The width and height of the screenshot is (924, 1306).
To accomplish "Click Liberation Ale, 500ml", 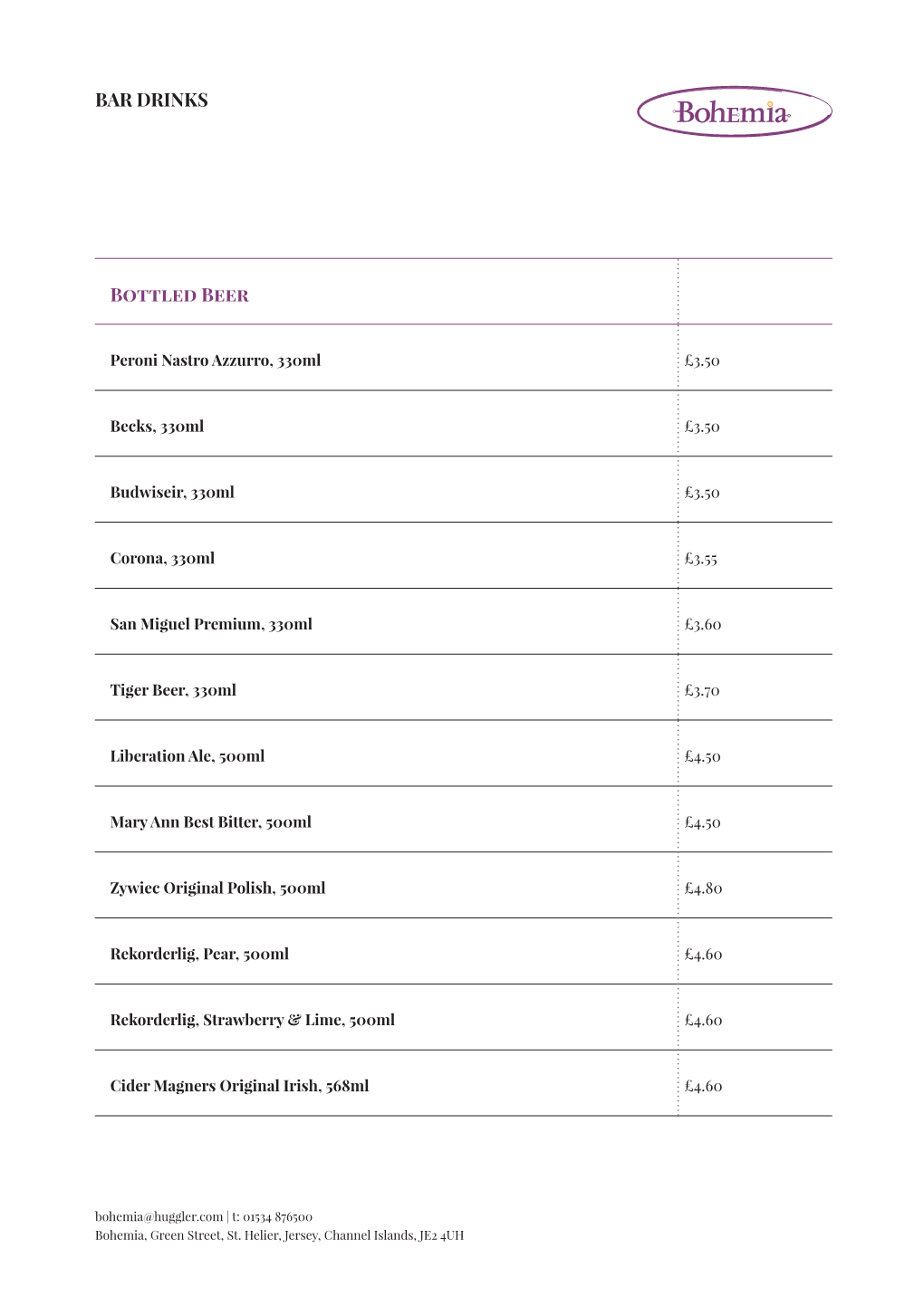I will click(x=188, y=756).
